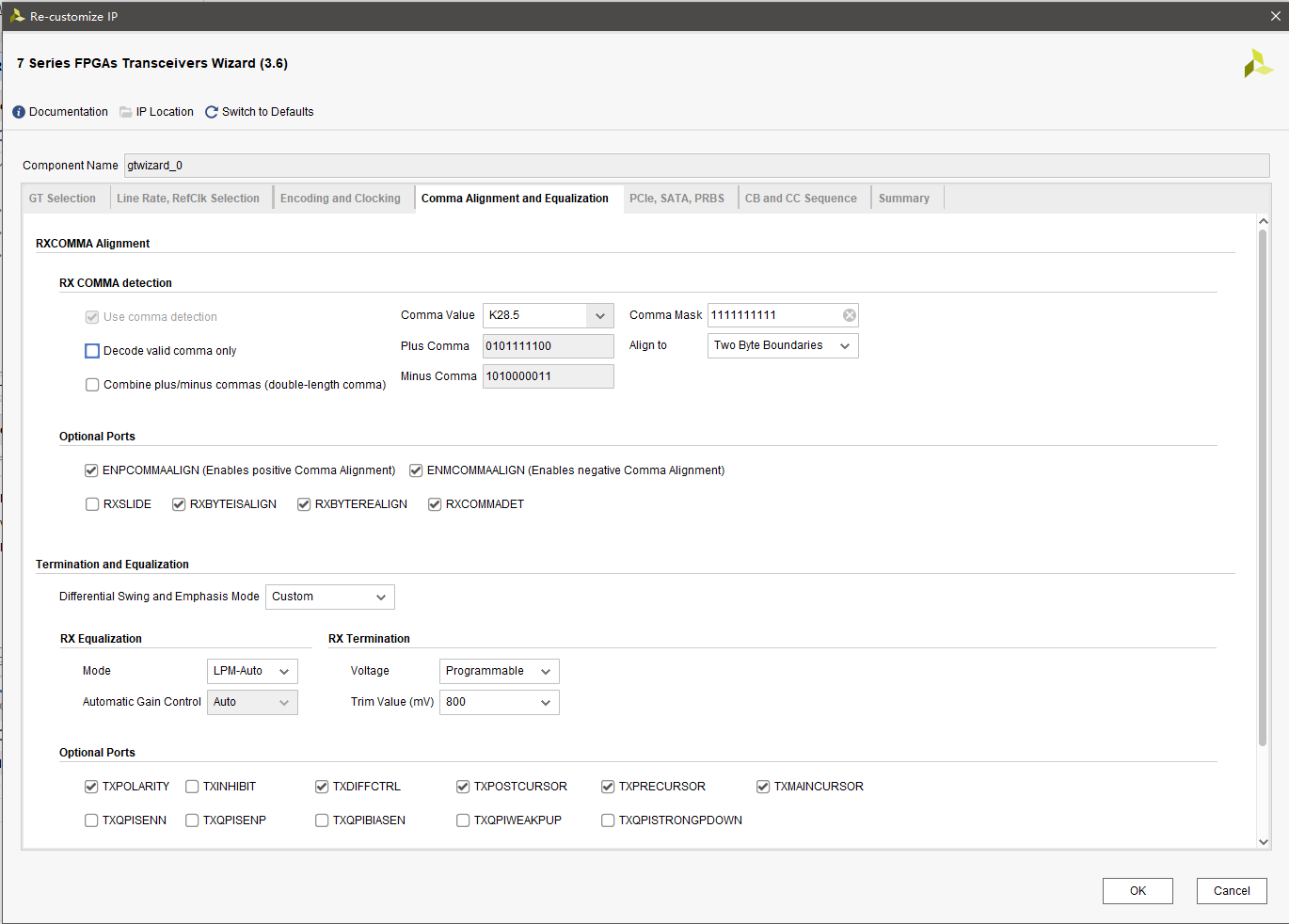Click the OK button
1289x924 pixels.
(x=1138, y=891)
